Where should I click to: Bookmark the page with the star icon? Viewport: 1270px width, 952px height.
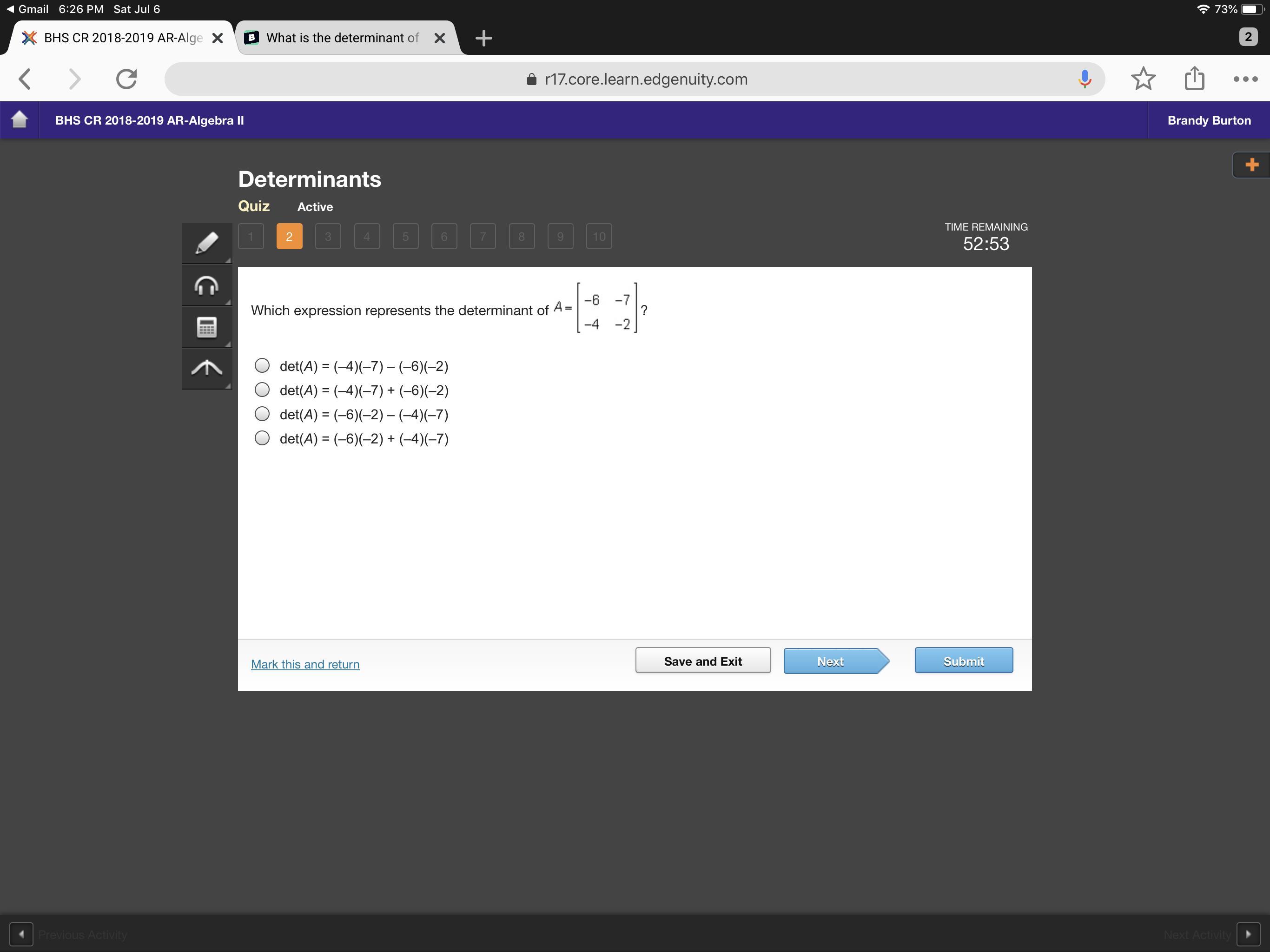[x=1143, y=79]
